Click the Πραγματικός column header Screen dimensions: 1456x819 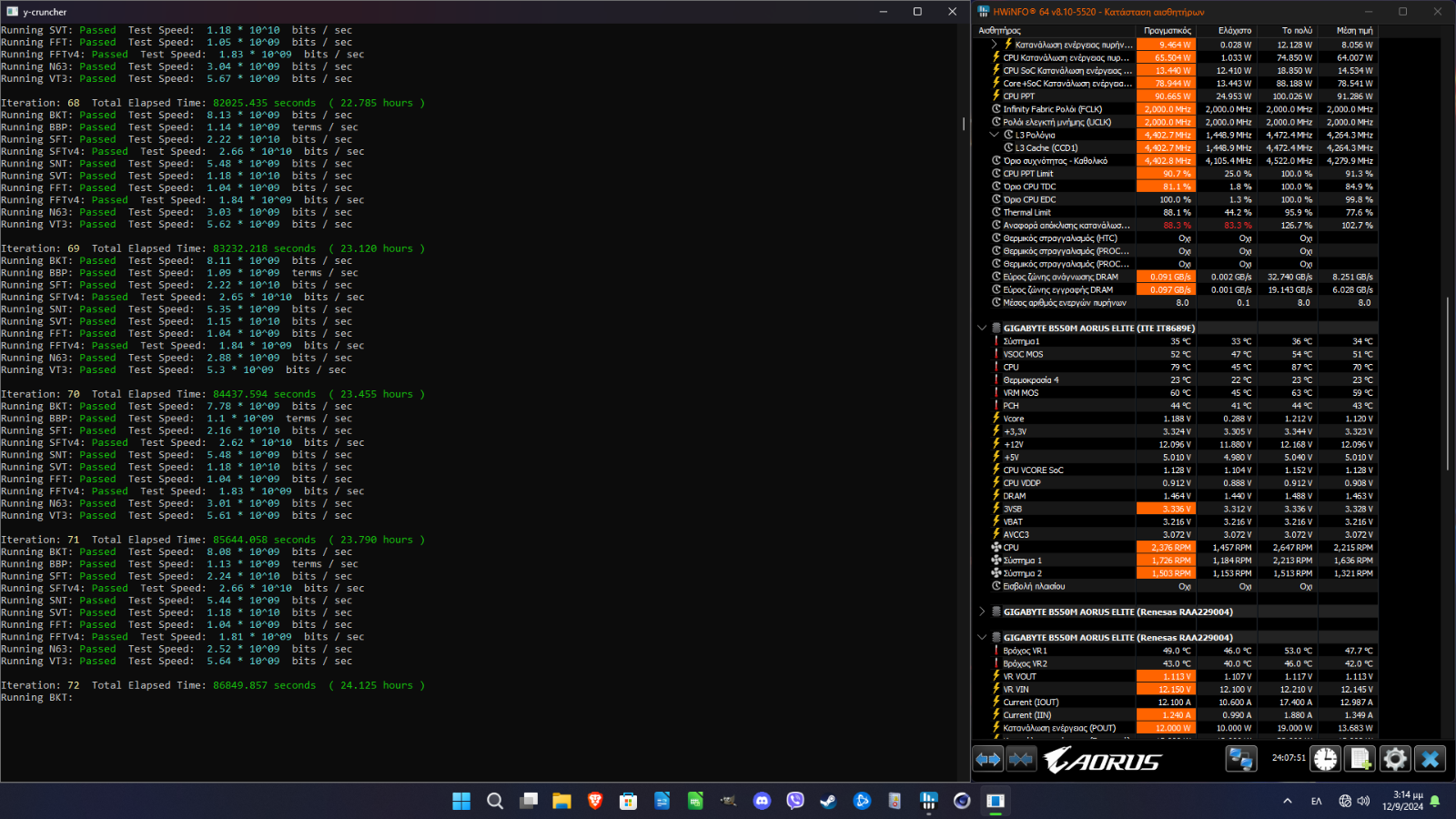pyautogui.click(x=1167, y=30)
